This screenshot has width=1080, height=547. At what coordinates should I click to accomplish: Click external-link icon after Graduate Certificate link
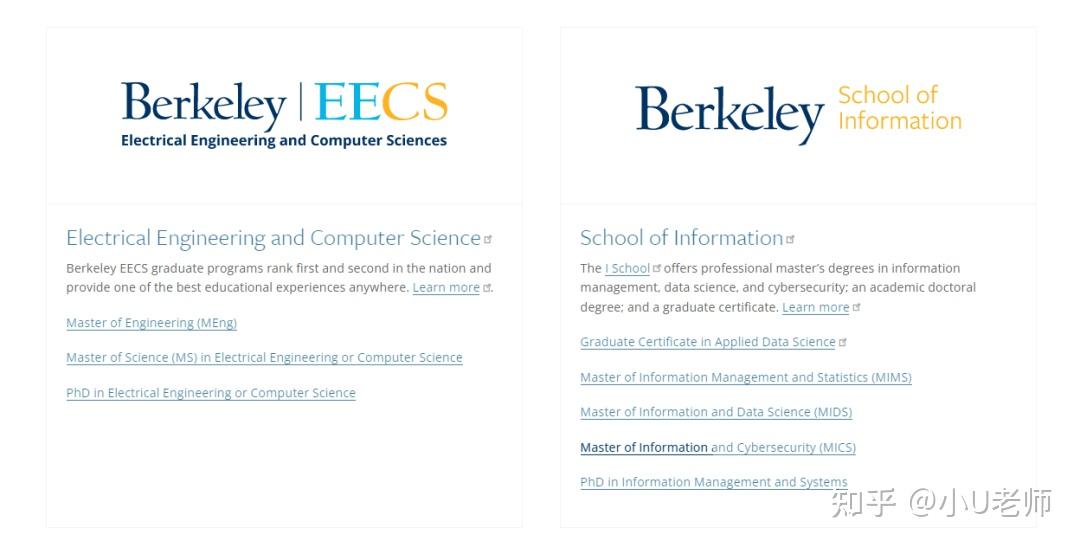tap(843, 342)
